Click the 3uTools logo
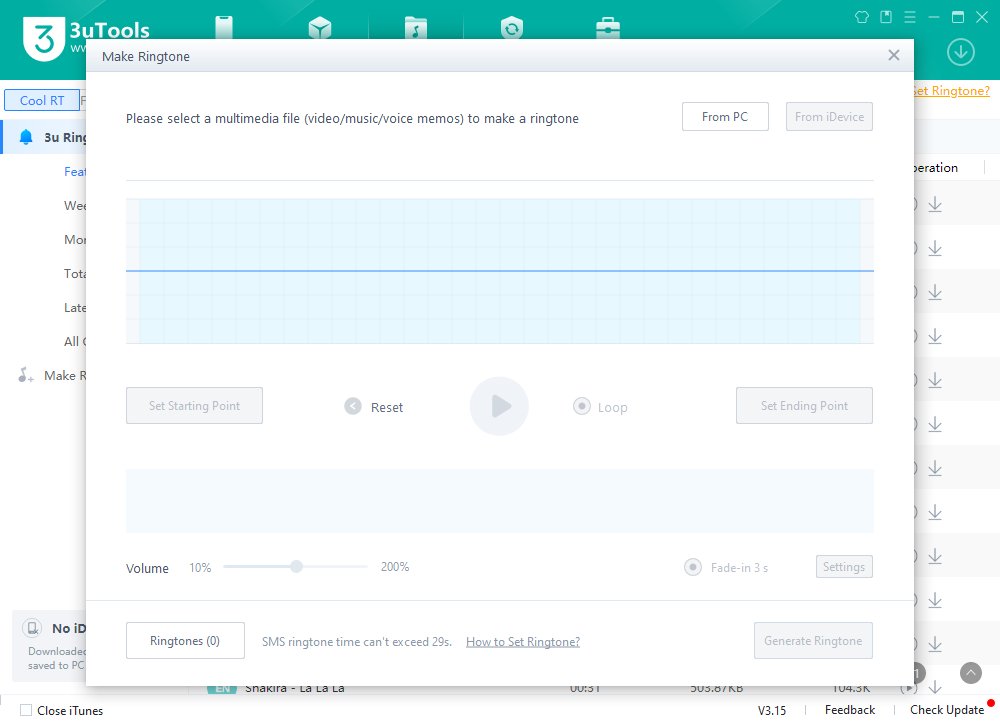 (43, 38)
